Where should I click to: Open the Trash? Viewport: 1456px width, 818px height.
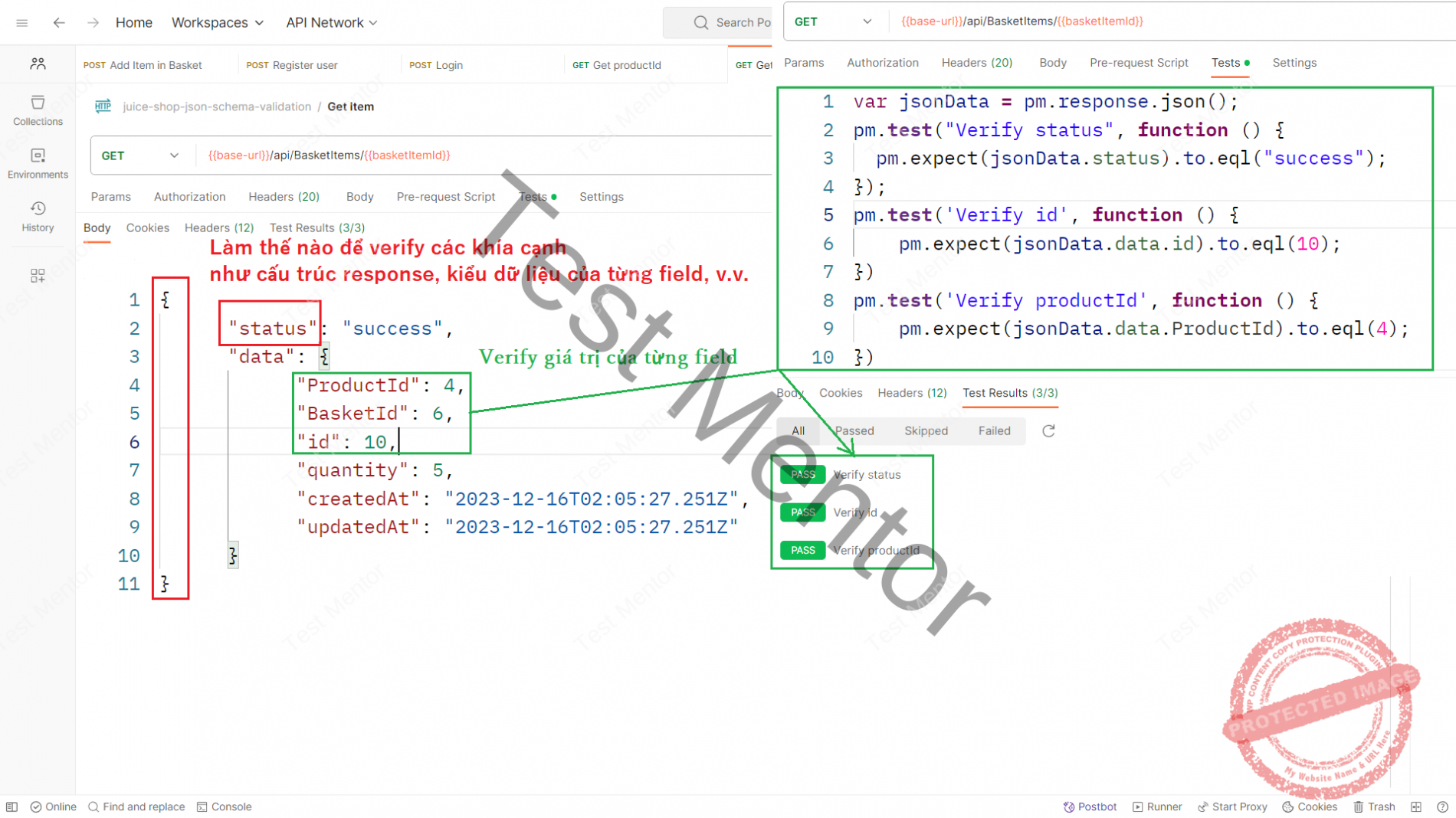coord(1374,806)
